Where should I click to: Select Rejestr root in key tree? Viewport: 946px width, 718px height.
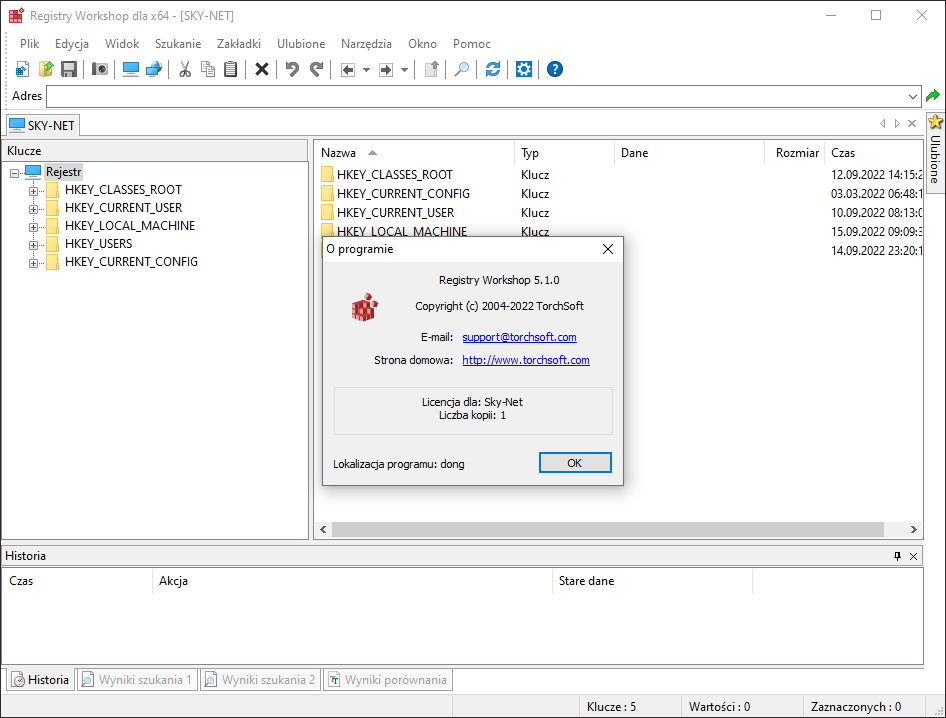coord(63,173)
